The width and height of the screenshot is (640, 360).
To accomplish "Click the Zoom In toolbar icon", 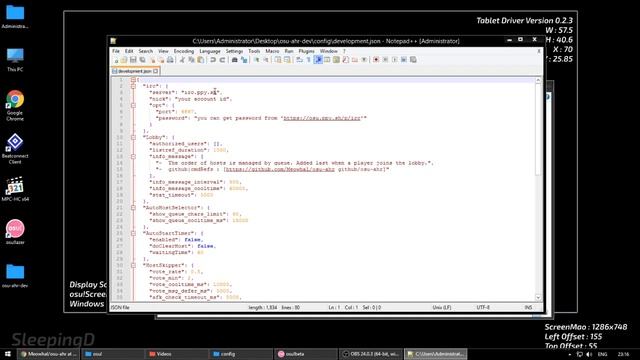I will coord(257,60).
